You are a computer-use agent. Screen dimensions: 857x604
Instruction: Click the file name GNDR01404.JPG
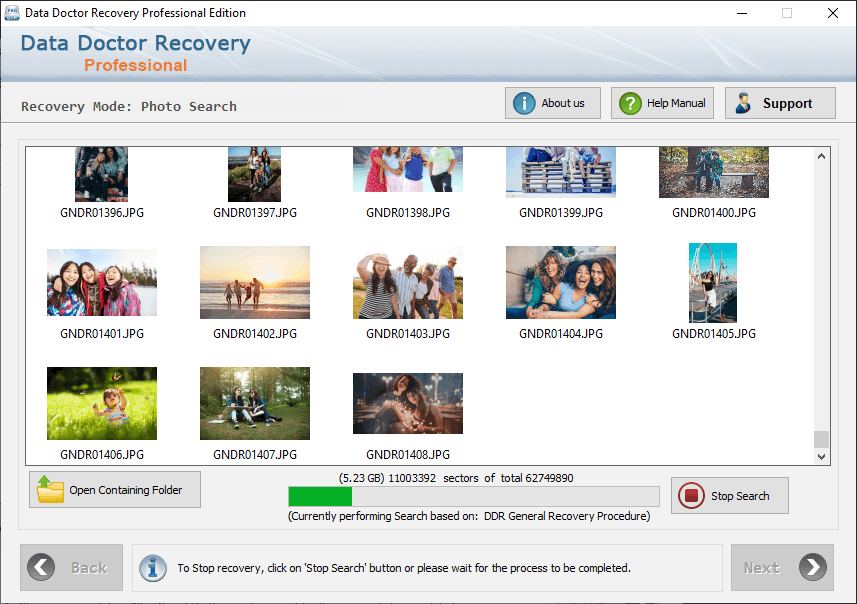tap(561, 333)
